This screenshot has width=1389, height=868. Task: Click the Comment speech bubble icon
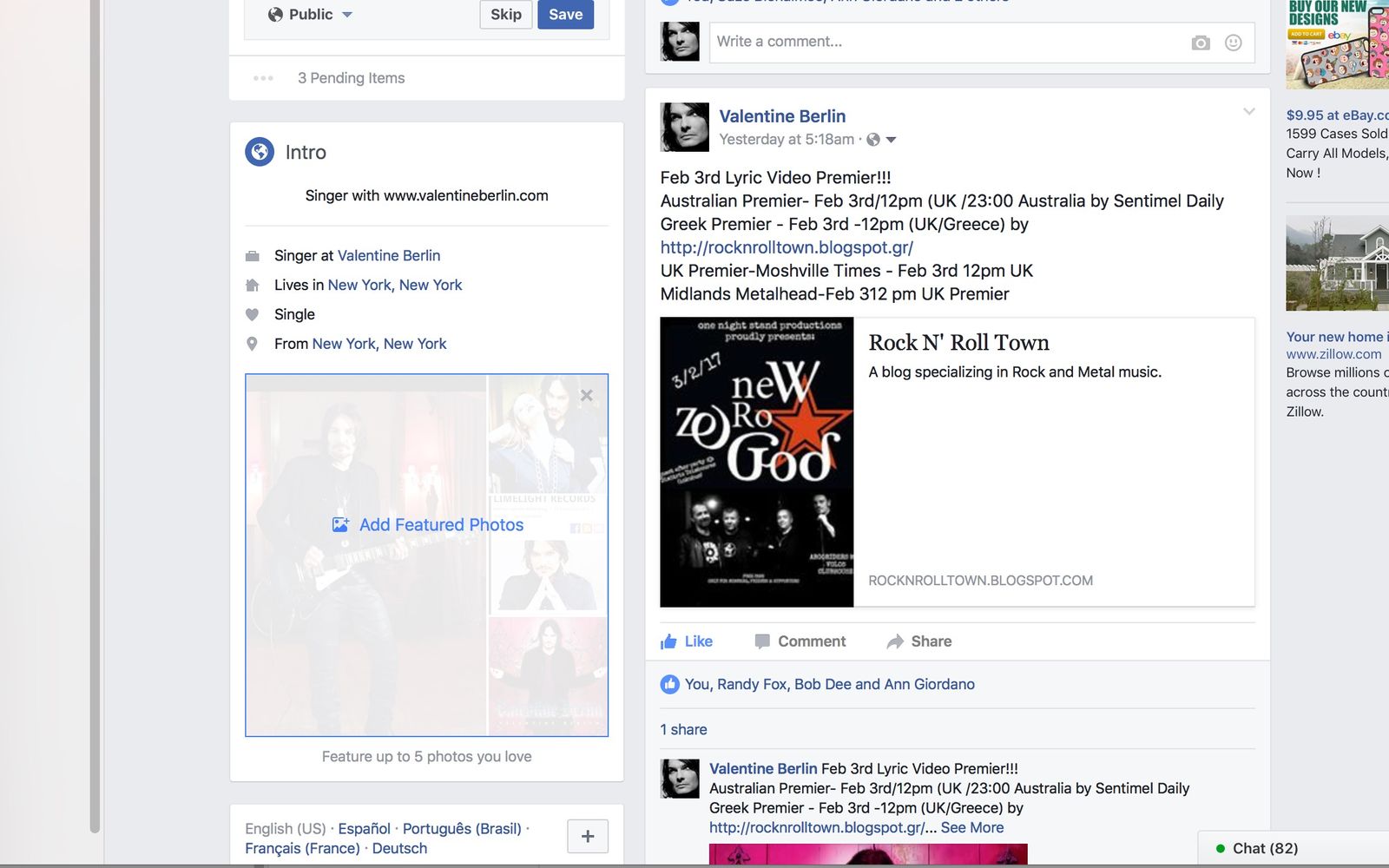pos(762,641)
